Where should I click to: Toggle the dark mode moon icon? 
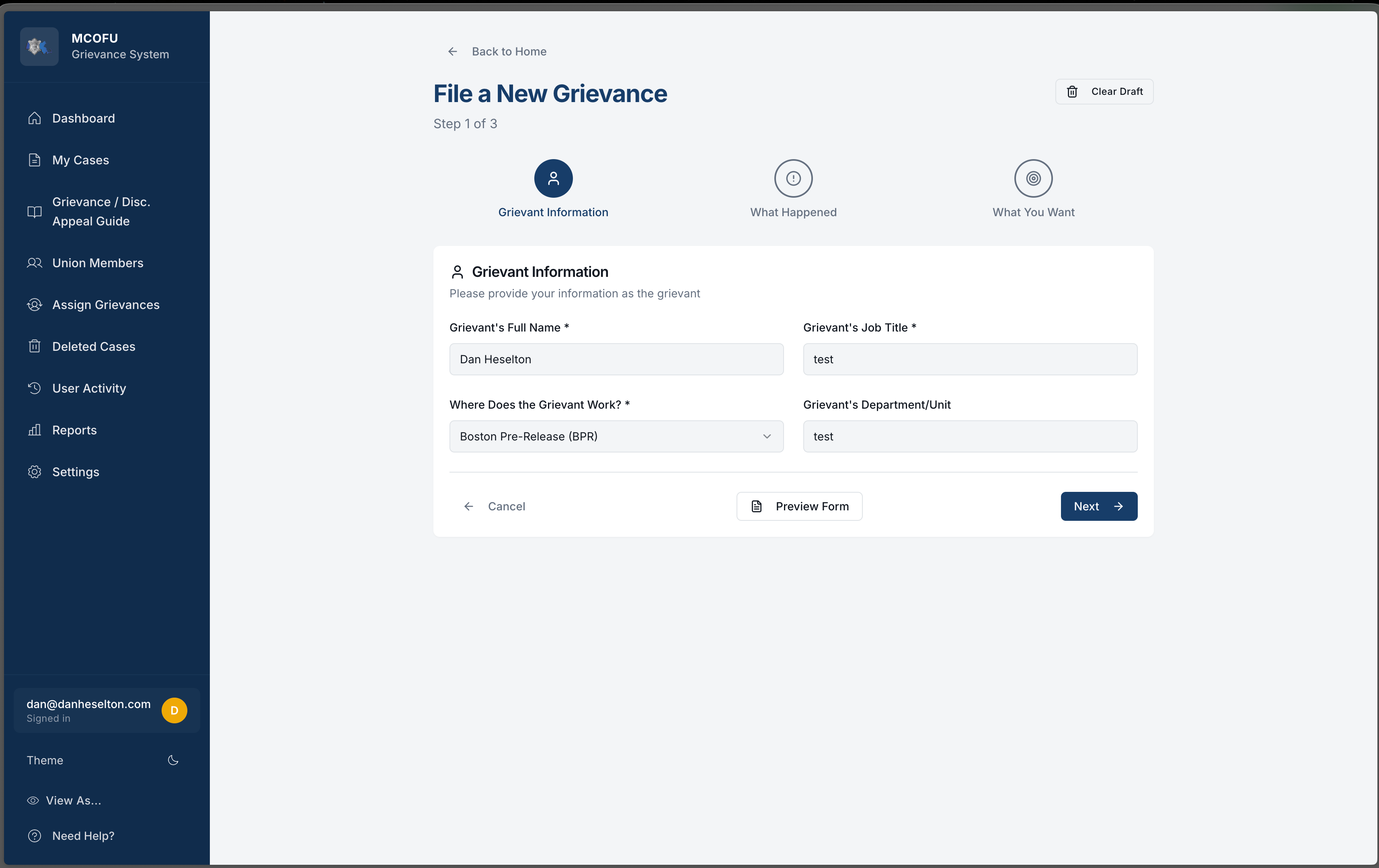(173, 760)
